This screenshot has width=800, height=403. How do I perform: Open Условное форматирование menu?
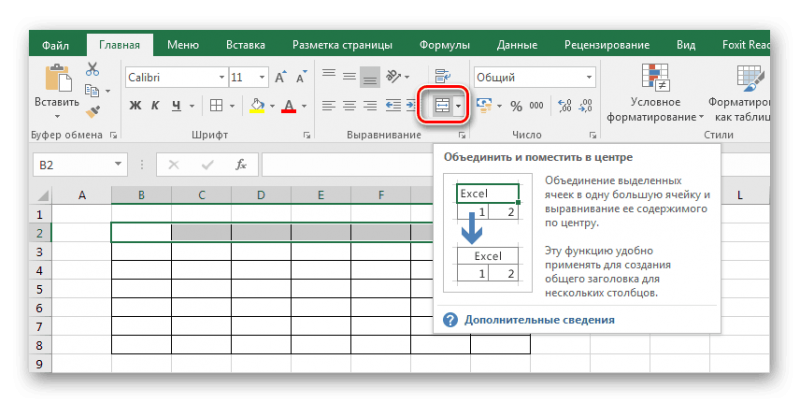(x=655, y=94)
